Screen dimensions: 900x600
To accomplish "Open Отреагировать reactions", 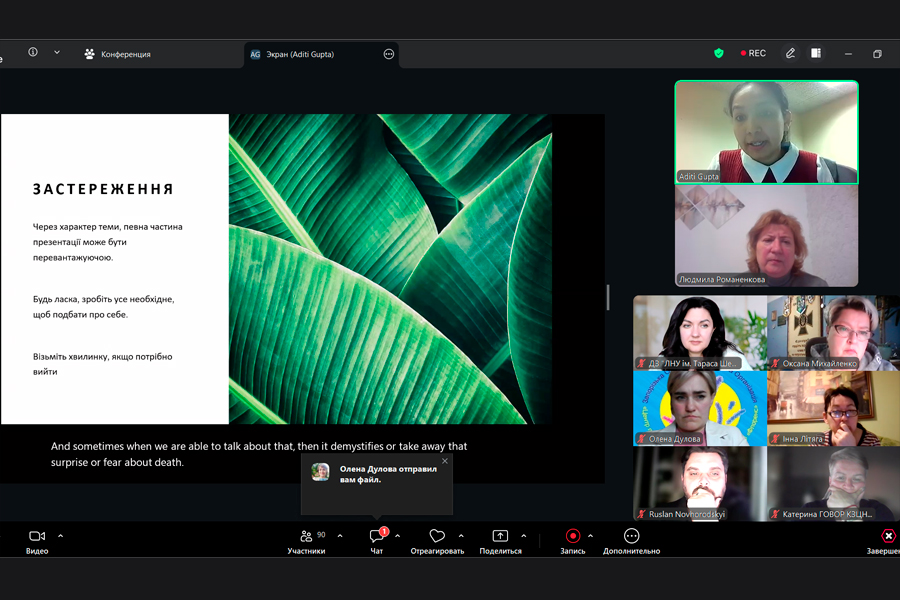I will (437, 541).
